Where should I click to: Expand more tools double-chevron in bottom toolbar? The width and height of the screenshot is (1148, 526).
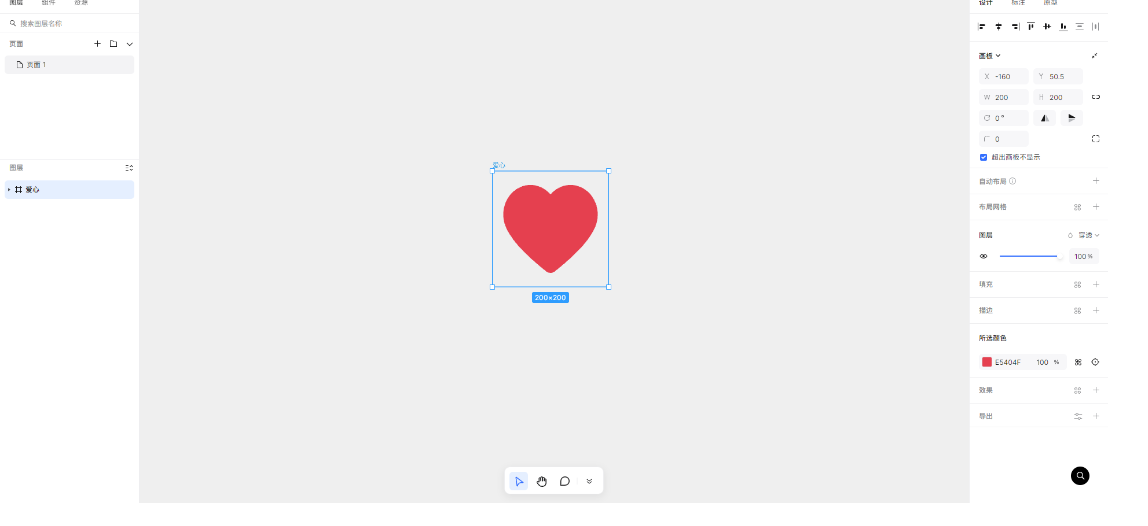[589, 481]
